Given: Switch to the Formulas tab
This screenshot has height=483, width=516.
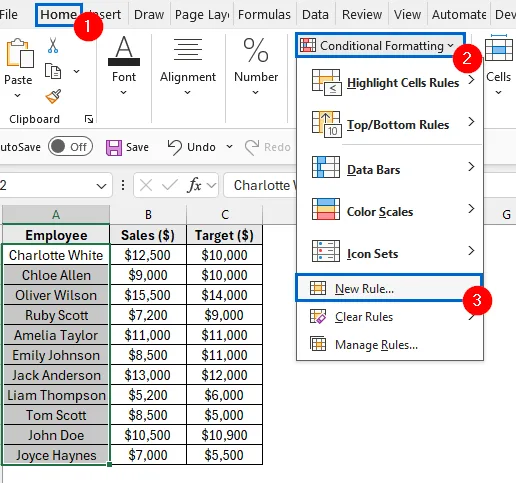Looking at the screenshot, I should point(264,15).
